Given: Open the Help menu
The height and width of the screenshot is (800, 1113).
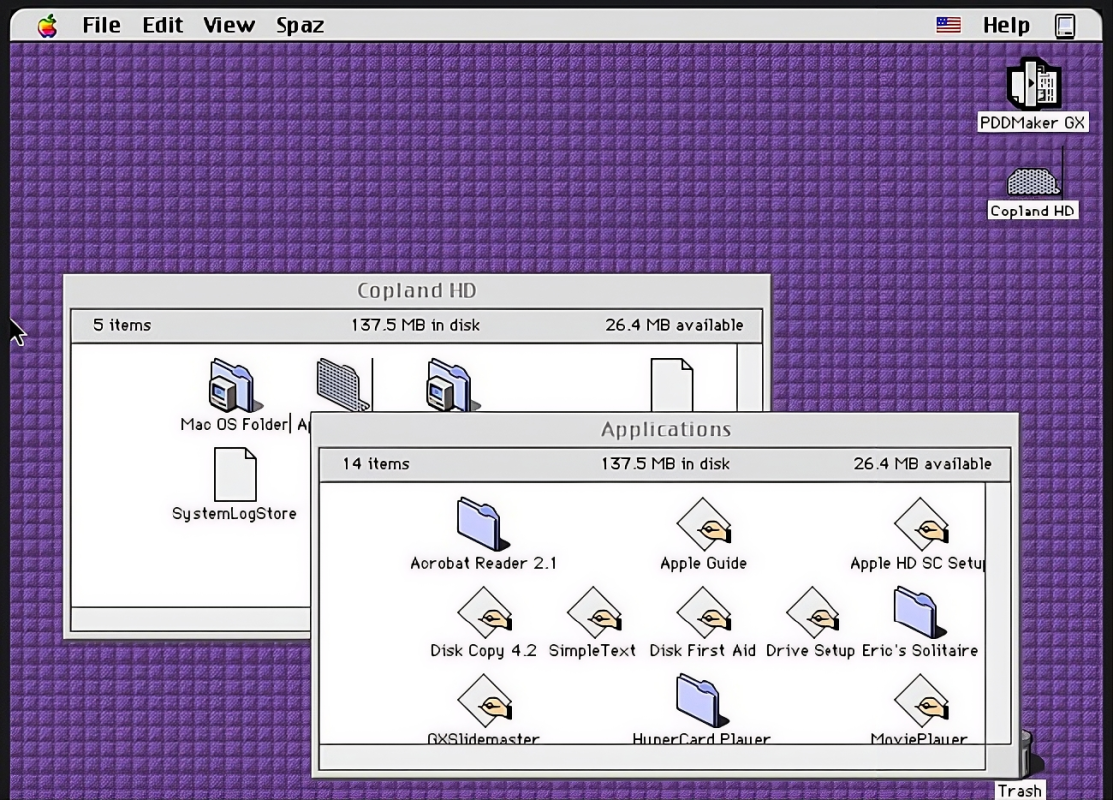Looking at the screenshot, I should 1006,26.
